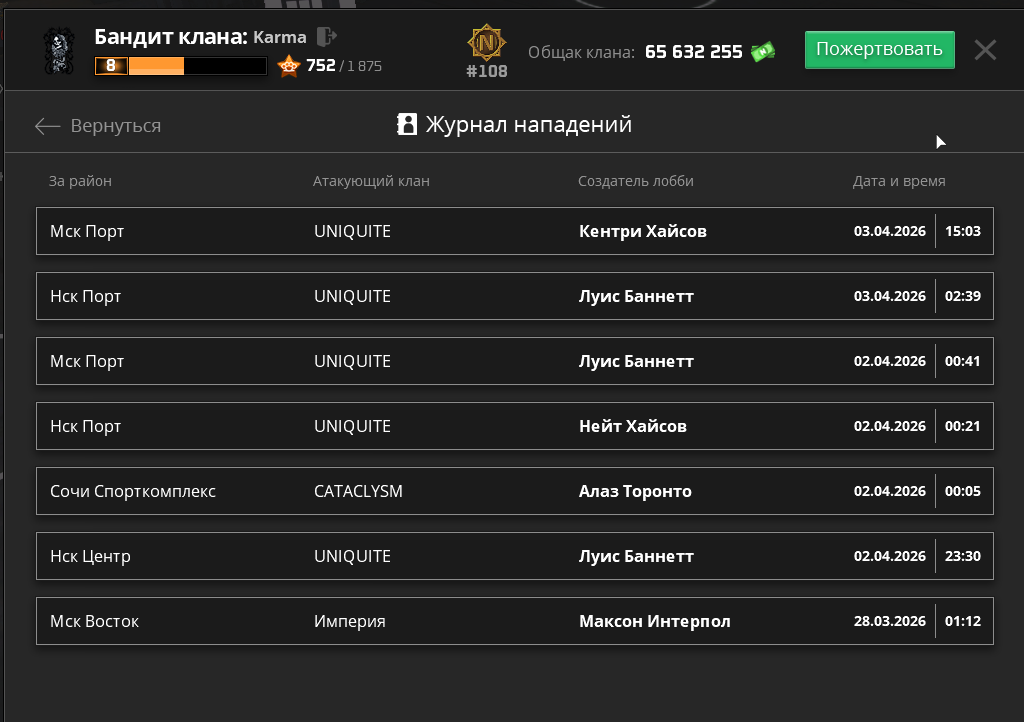The image size is (1024, 722).
Task: Click the orange star reputation icon
Action: coord(289,67)
